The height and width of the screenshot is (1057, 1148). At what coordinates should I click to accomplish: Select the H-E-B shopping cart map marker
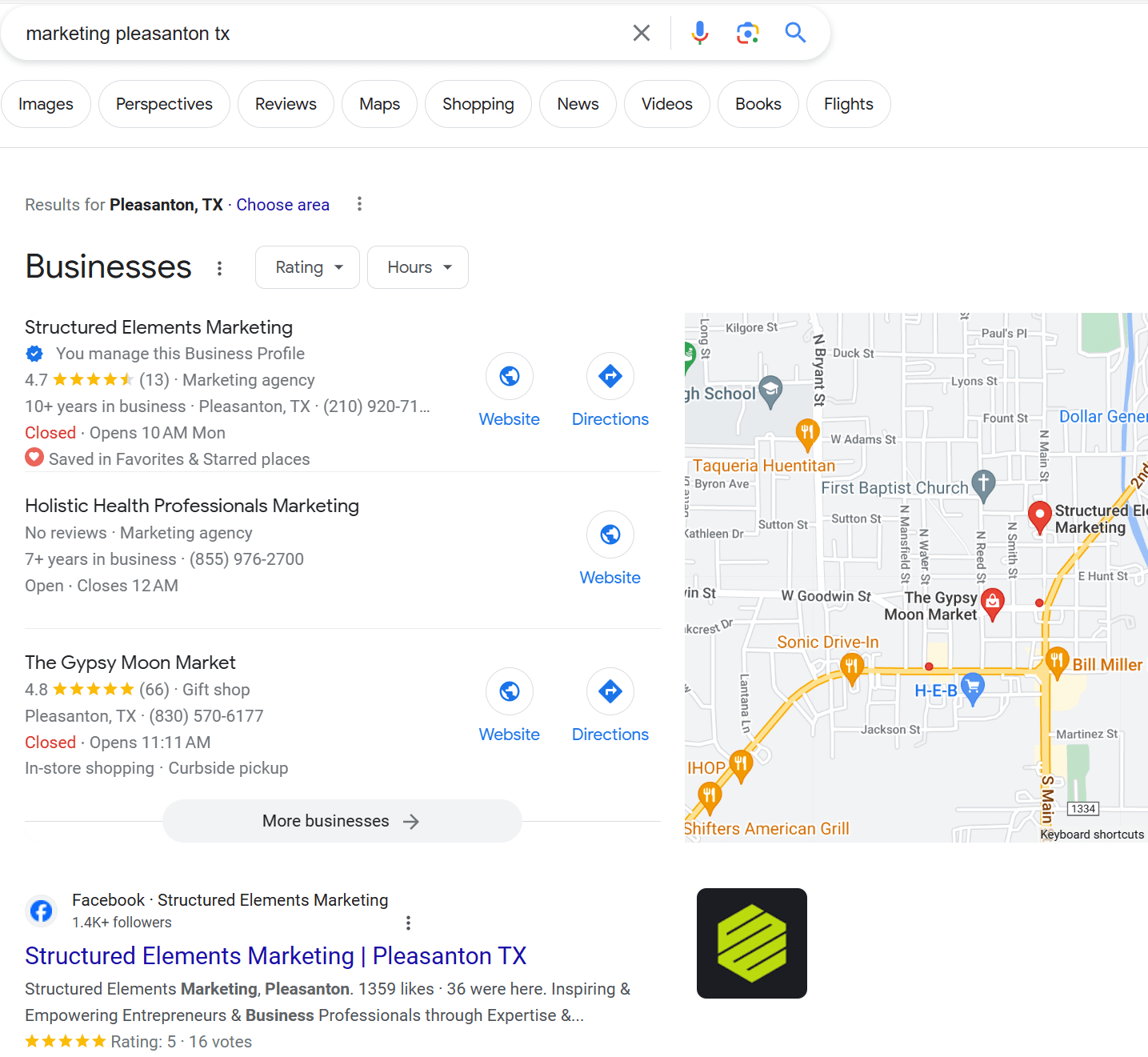pyautogui.click(x=972, y=689)
